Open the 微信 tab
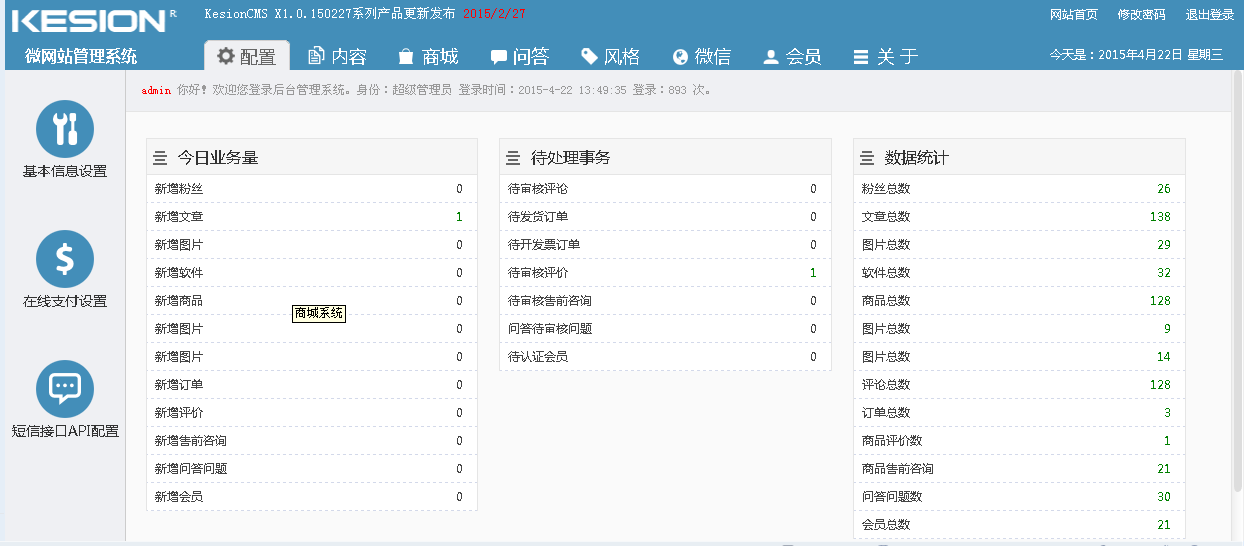This screenshot has height=546, width=1244. pos(701,57)
